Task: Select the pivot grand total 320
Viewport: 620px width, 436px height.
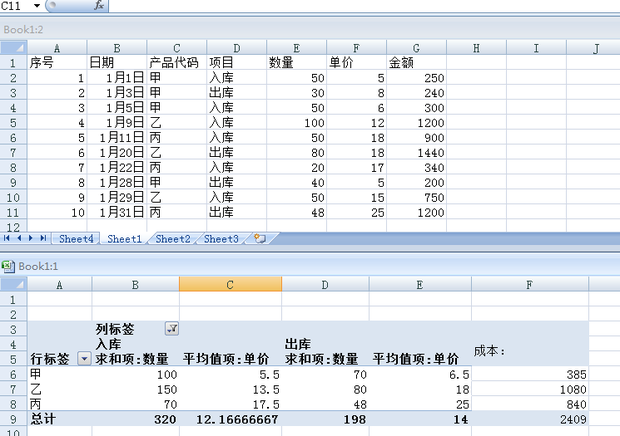Action: click(x=135, y=419)
